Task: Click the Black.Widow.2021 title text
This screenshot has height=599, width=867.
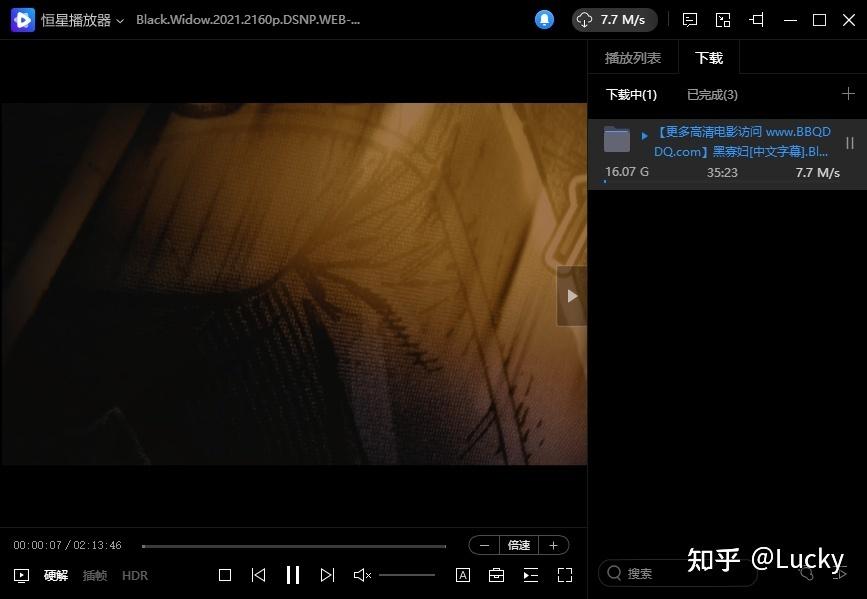Action: [x=248, y=20]
